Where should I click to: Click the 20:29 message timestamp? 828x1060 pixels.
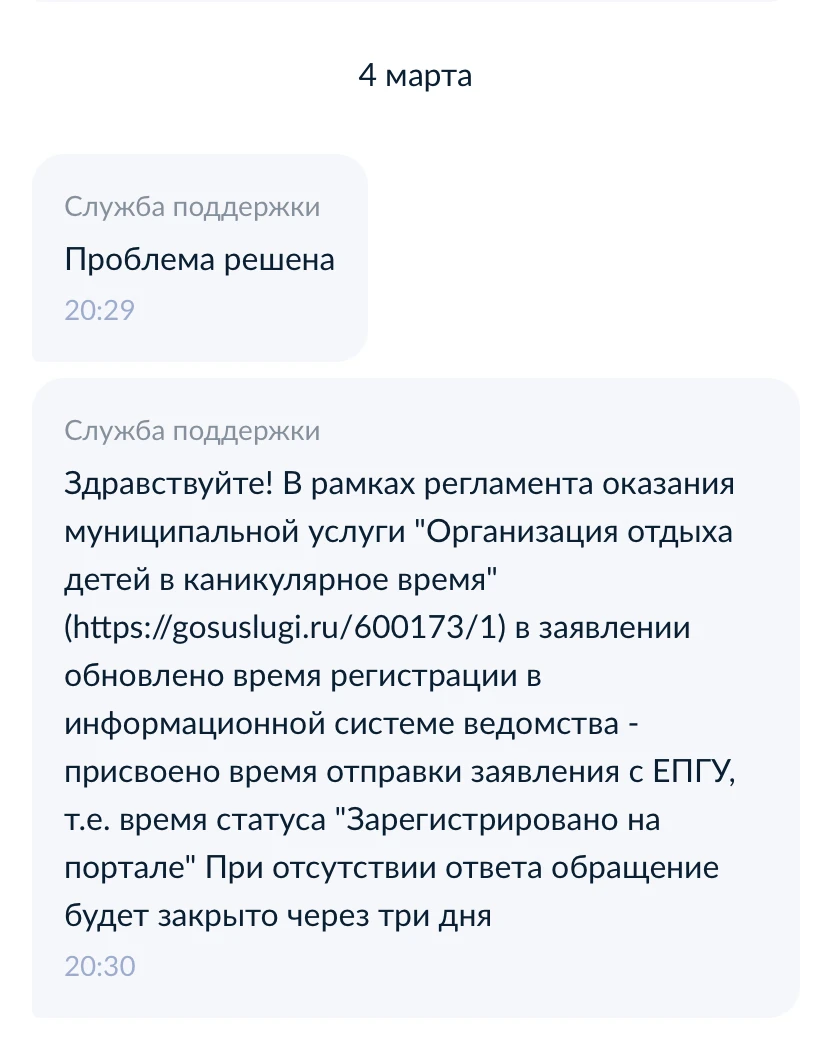click(99, 310)
